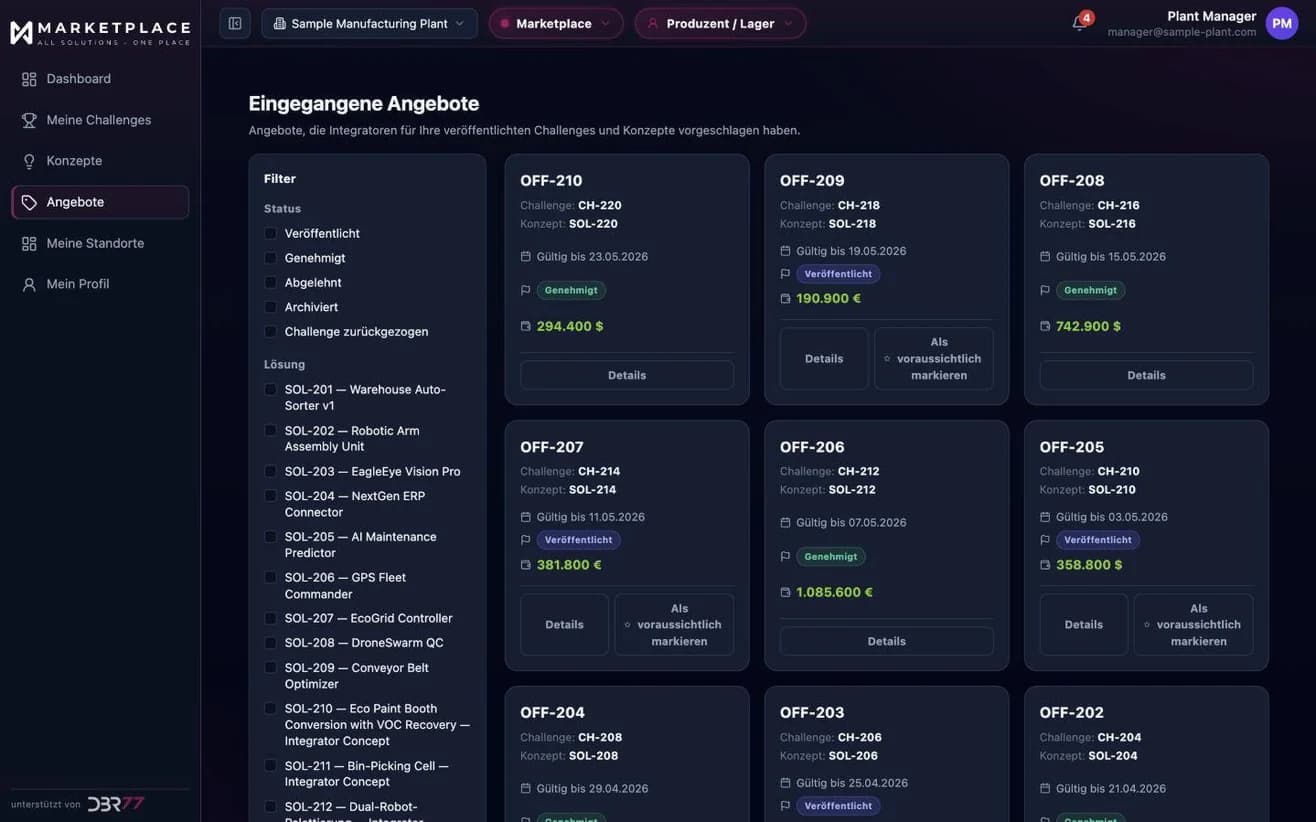Open the Sample Manufacturing Plant dropdown
The image size is (1316, 822).
(x=369, y=23)
